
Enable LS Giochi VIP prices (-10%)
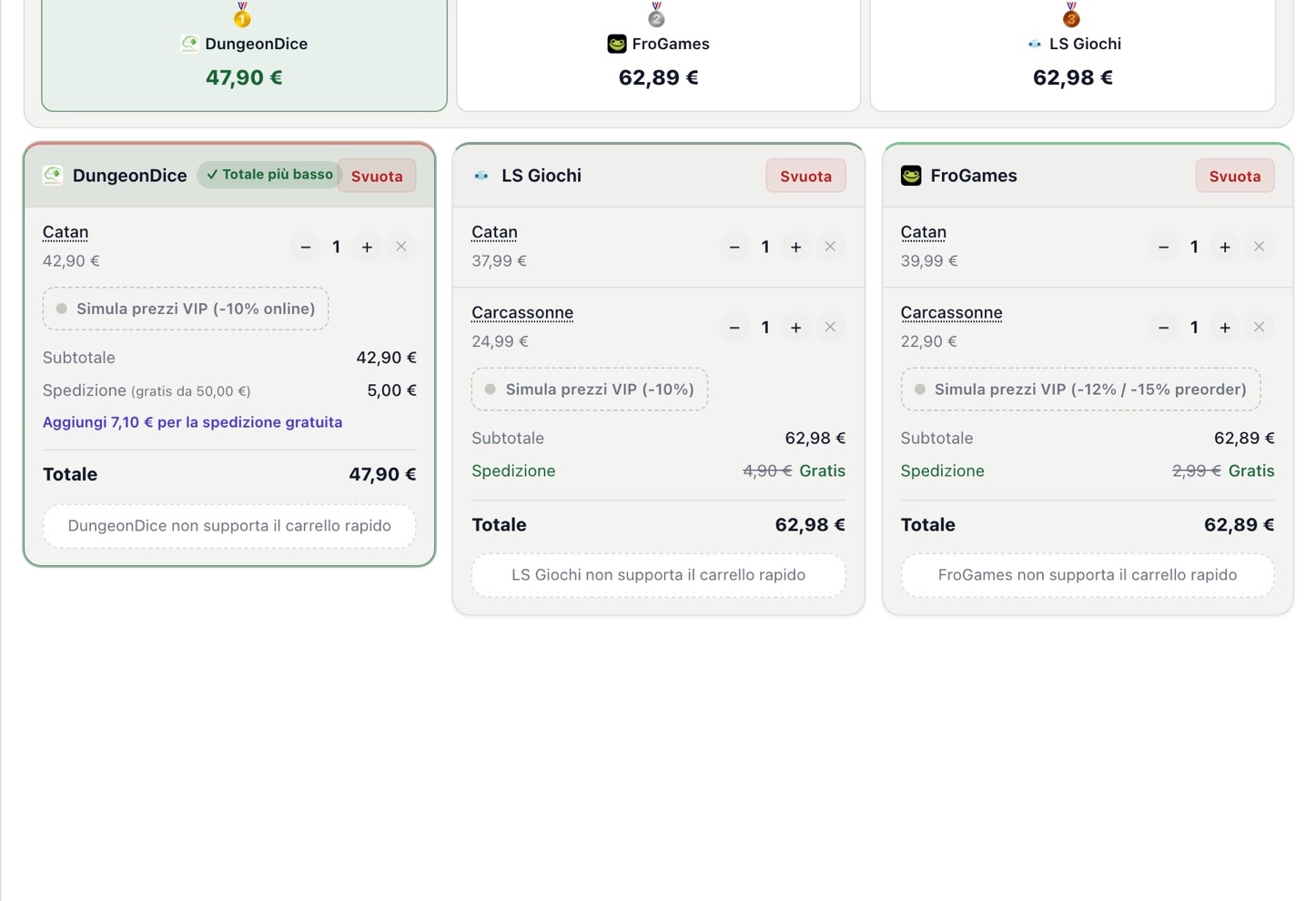[x=590, y=390]
